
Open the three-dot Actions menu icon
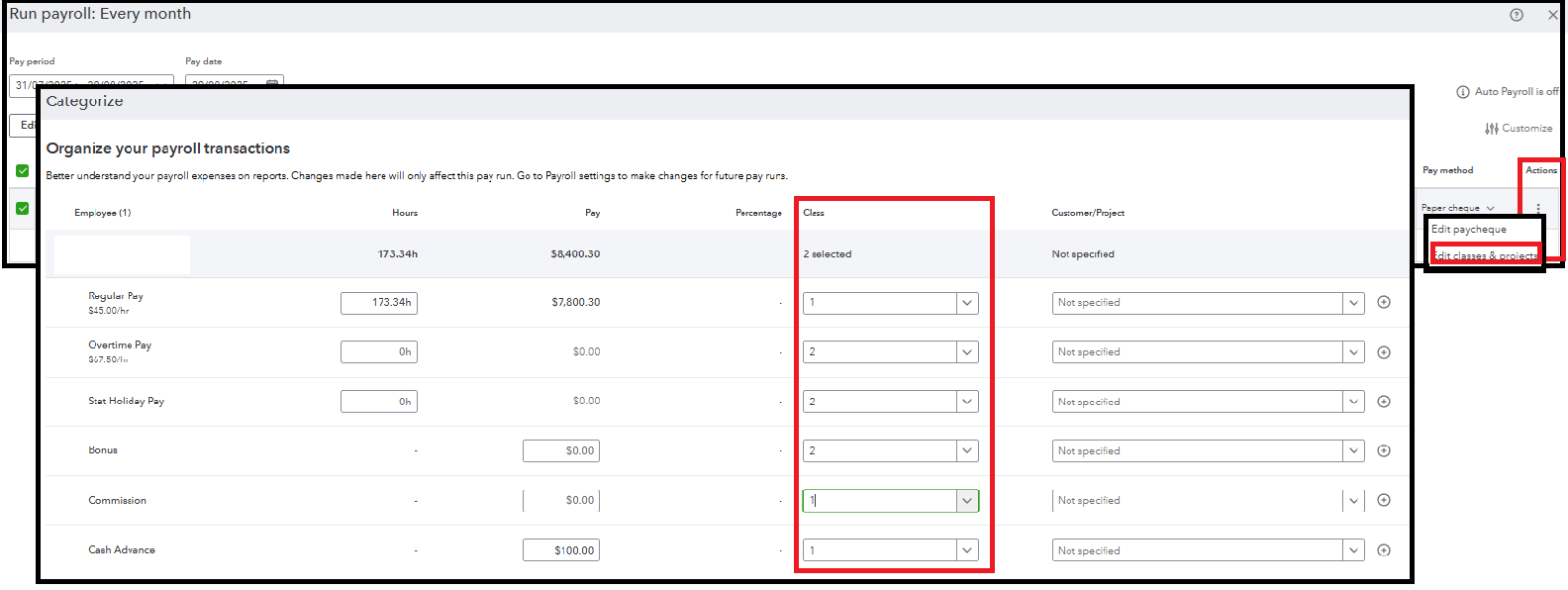pos(1538,208)
